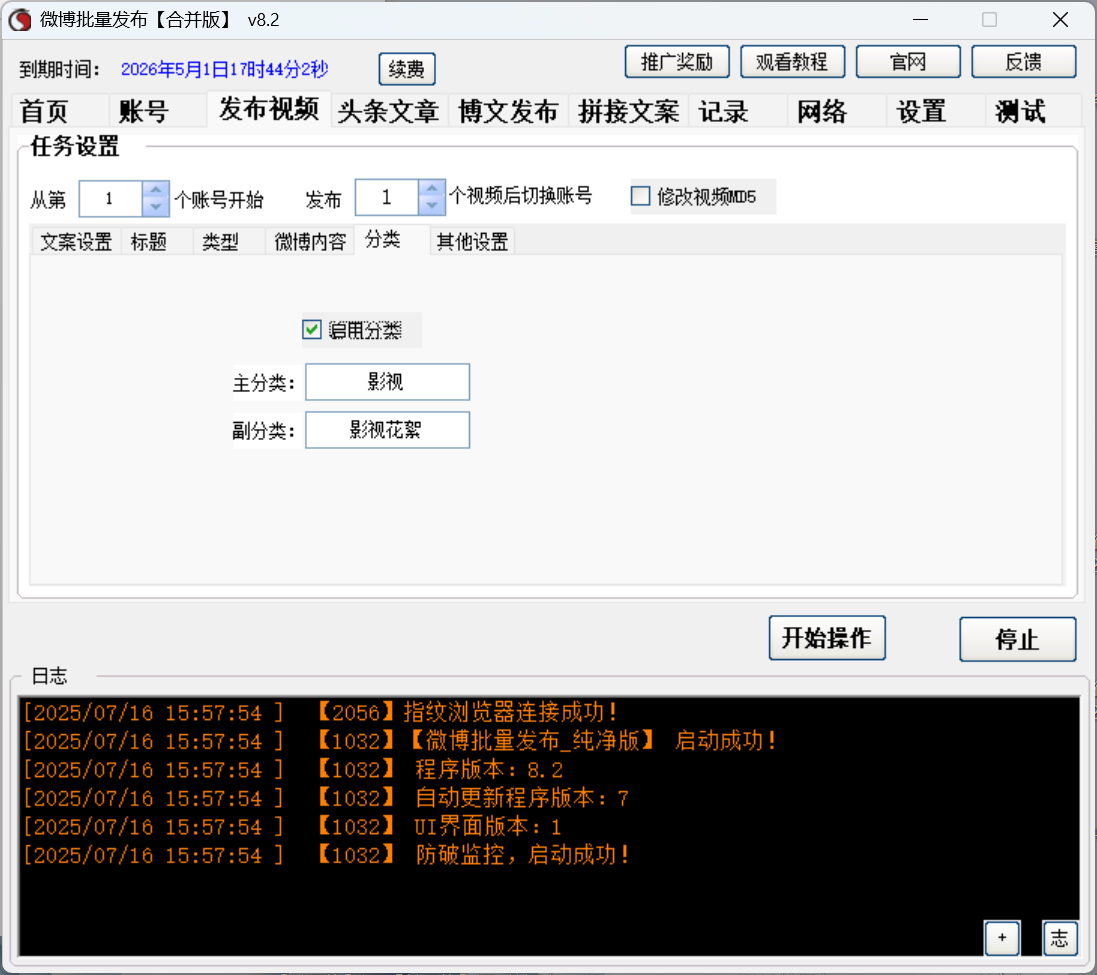Open the 其他设置 sub-tab

point(472,242)
